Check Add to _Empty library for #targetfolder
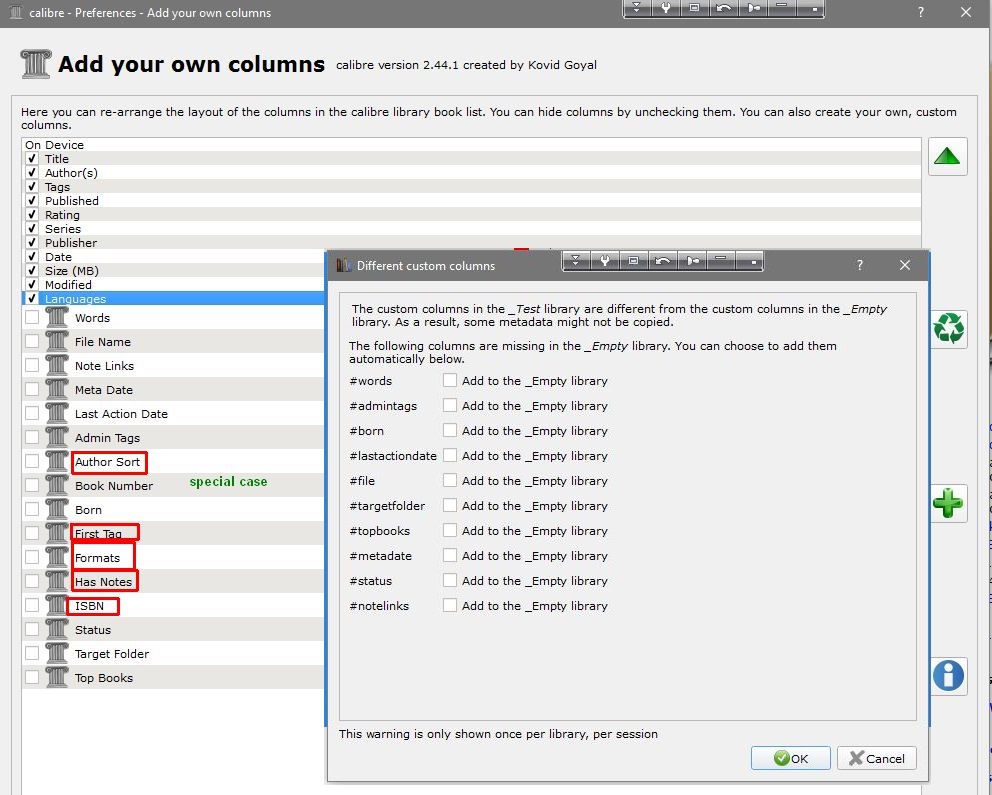Screen dimensions: 992x795 click(x=450, y=505)
